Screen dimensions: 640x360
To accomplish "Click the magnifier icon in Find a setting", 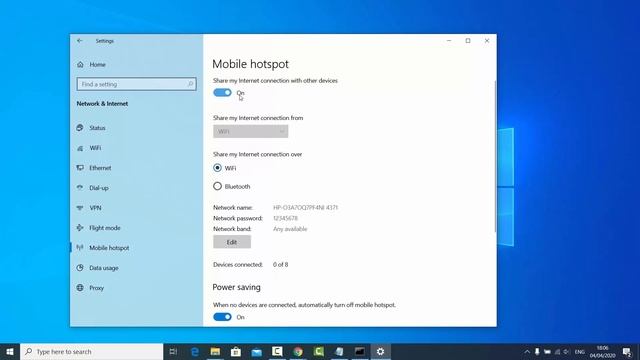I will point(190,84).
